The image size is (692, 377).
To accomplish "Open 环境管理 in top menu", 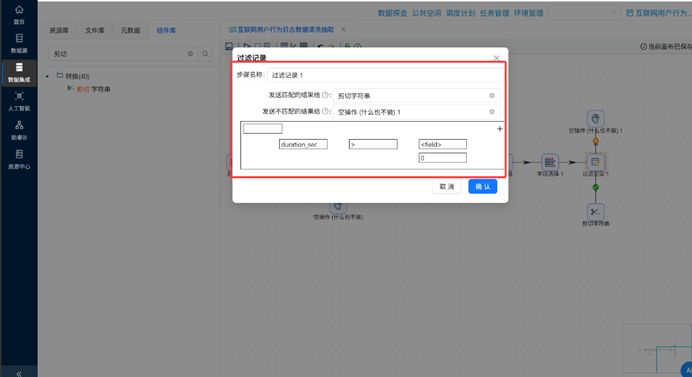I will pyautogui.click(x=528, y=13).
